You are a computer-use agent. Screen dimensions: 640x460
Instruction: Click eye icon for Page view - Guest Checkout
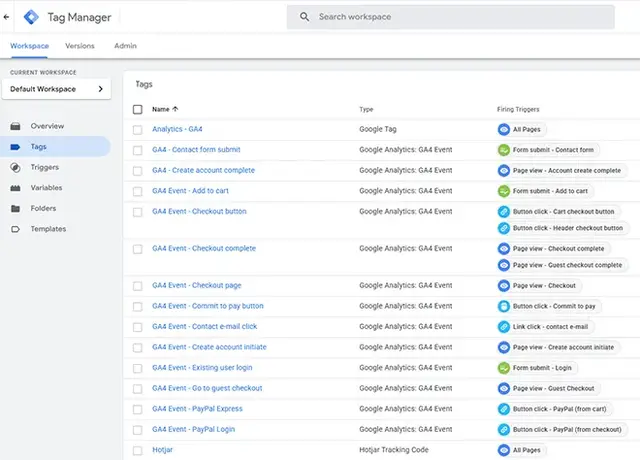[x=504, y=388]
